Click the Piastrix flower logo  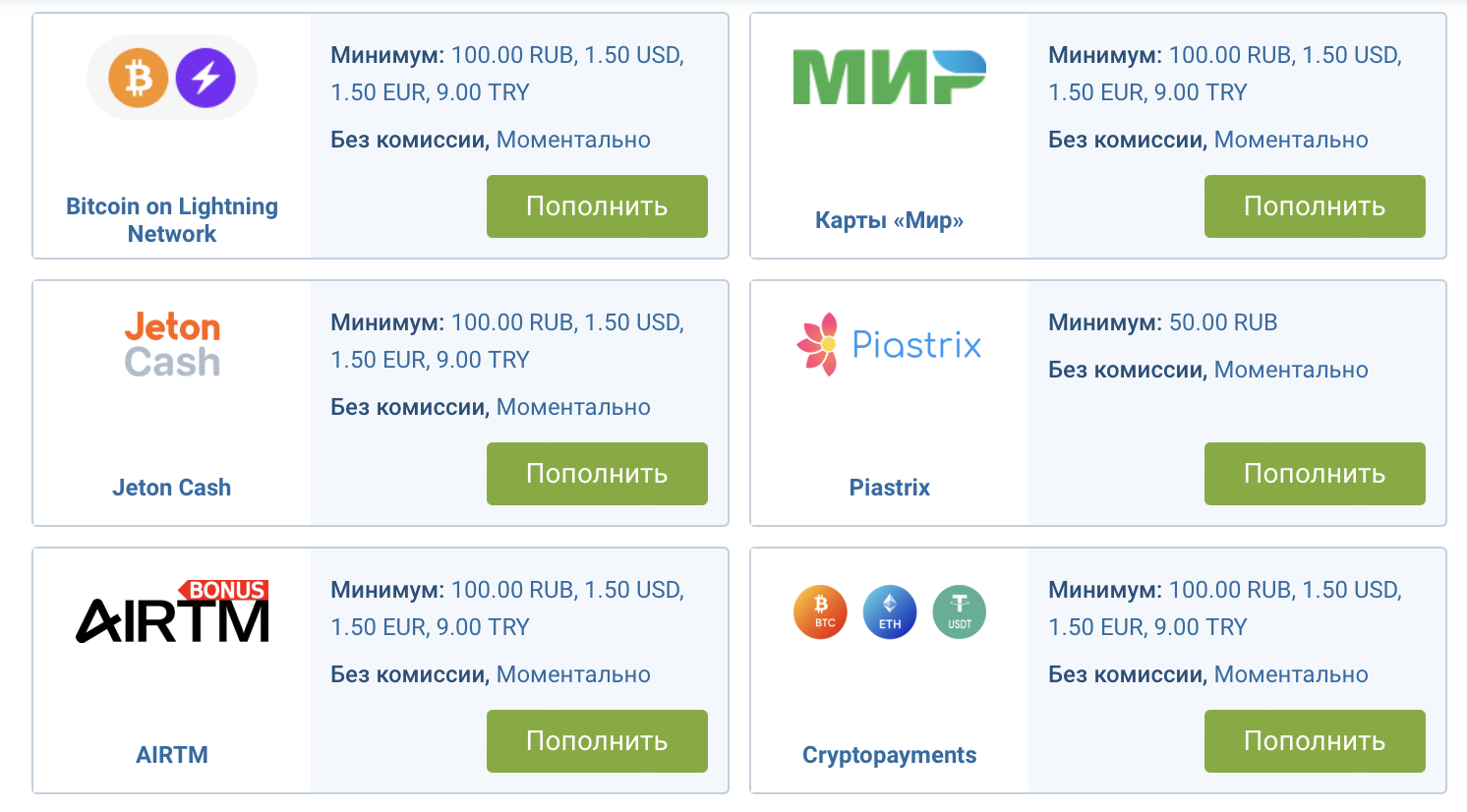(817, 344)
